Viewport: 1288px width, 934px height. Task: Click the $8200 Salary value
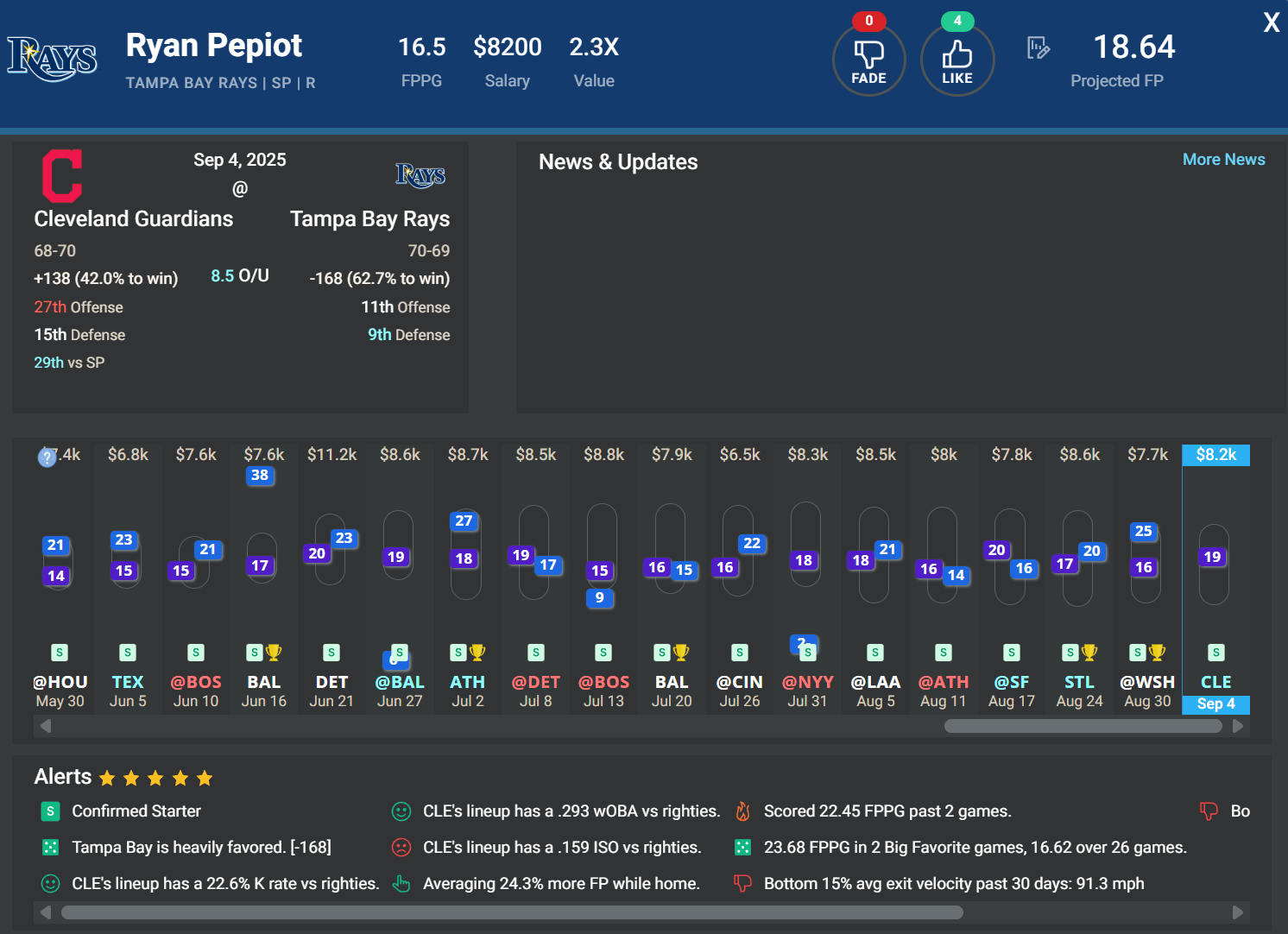click(508, 47)
